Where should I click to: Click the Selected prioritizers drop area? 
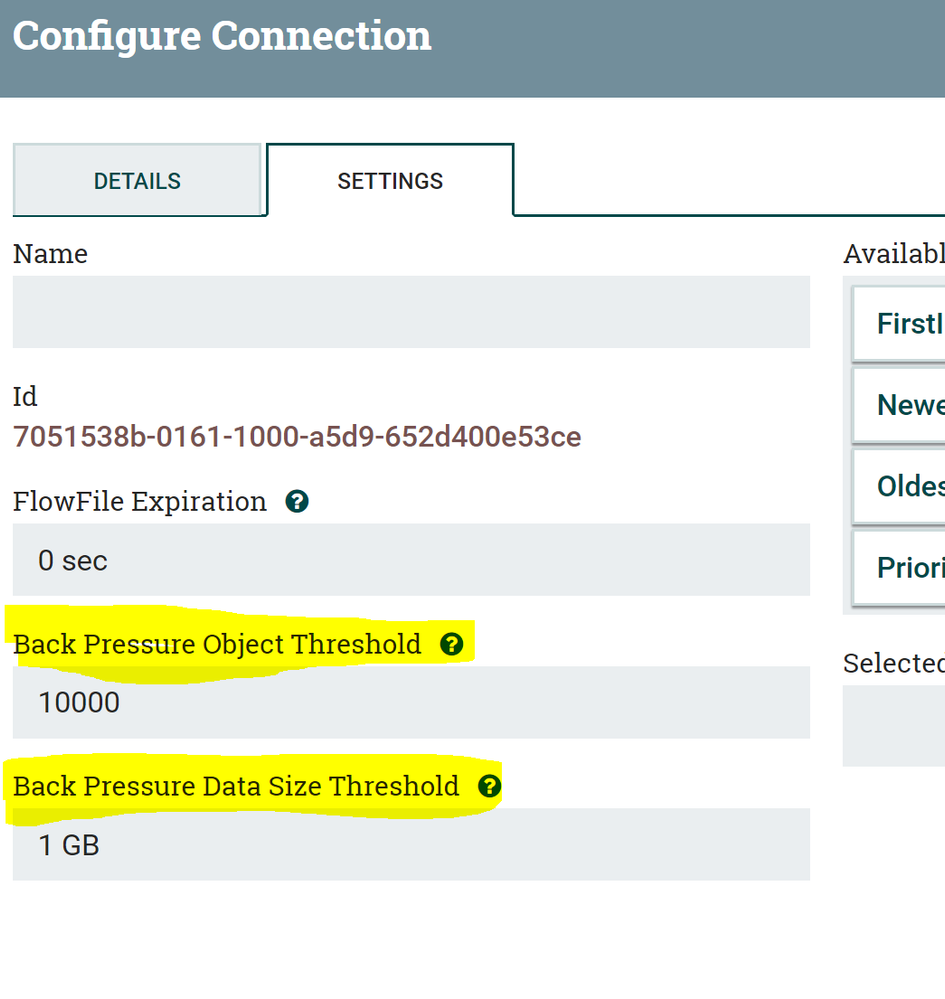(x=895, y=725)
